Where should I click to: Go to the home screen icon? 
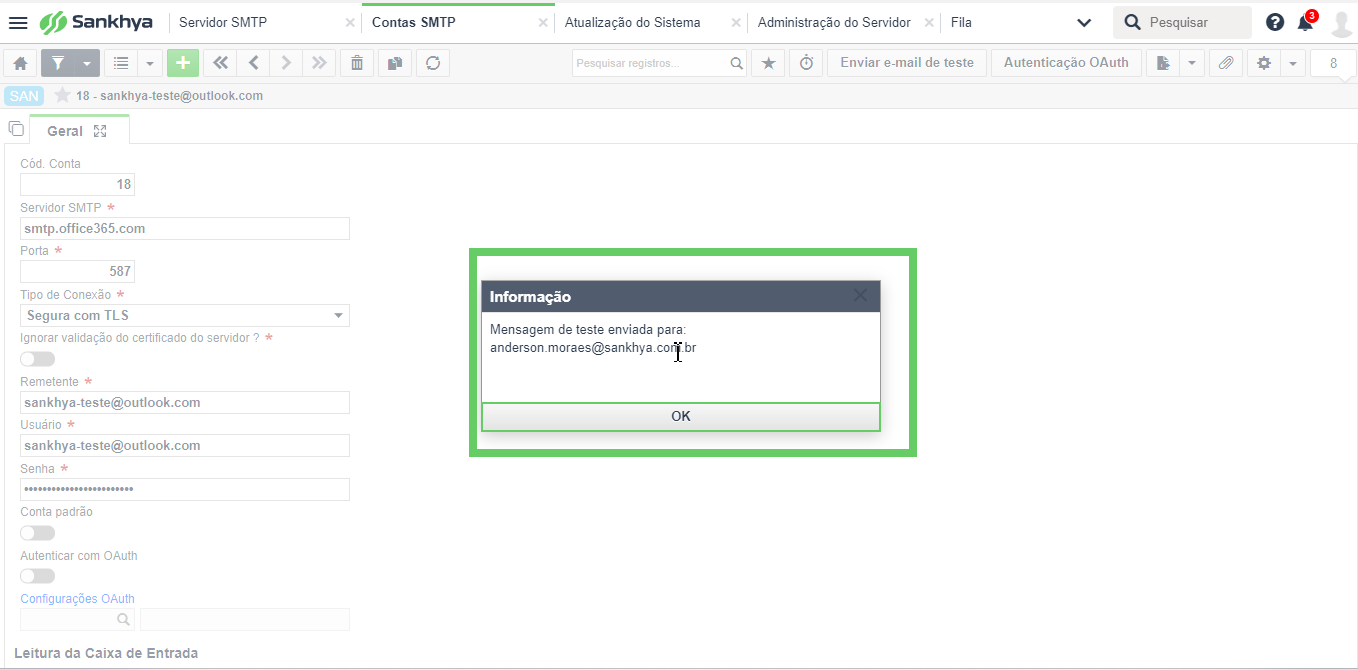tap(20, 63)
